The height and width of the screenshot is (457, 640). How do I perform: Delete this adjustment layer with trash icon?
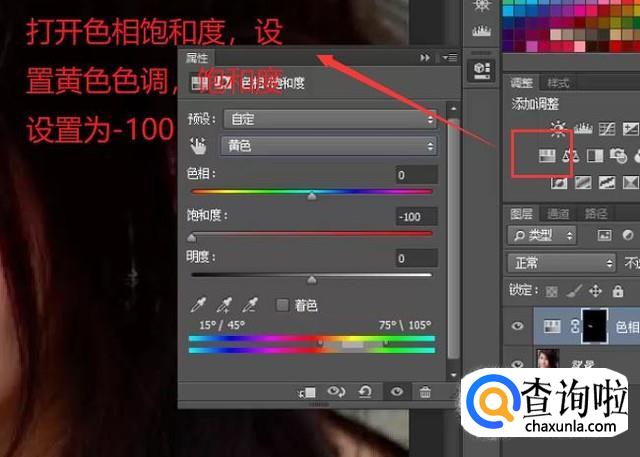(x=425, y=392)
